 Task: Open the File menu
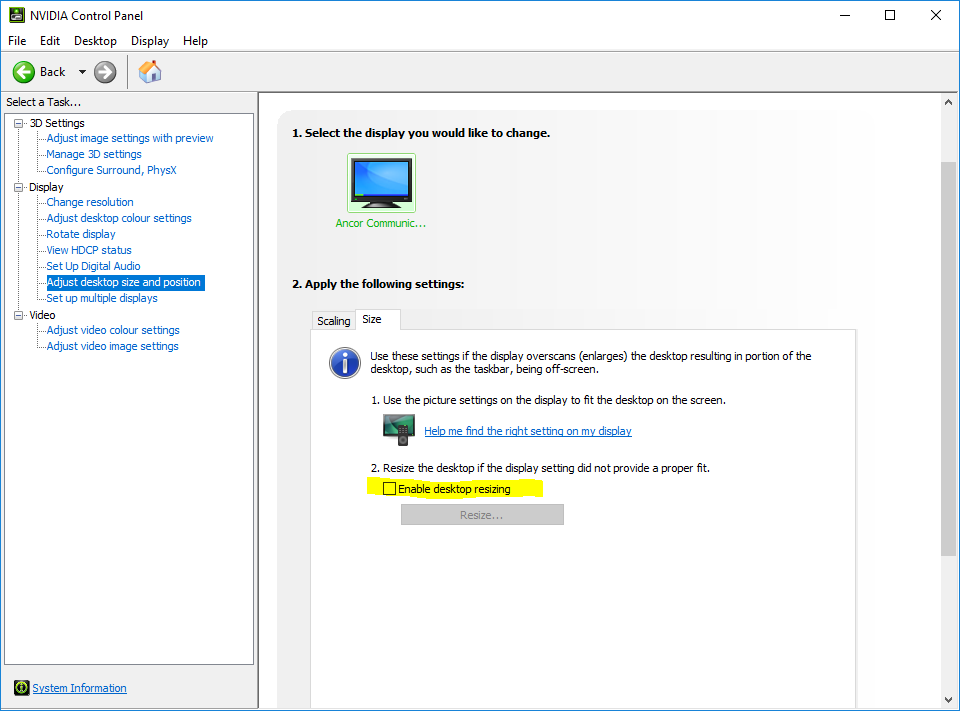[17, 41]
